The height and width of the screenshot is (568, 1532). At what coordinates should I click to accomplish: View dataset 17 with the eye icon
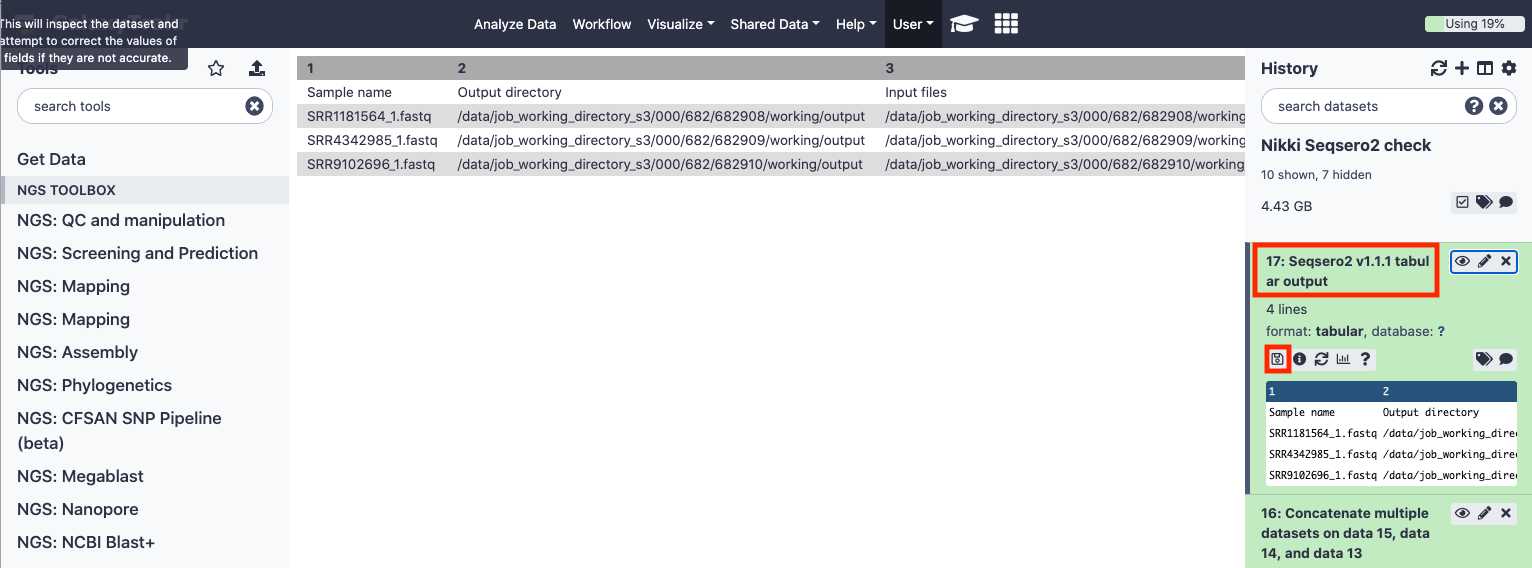point(1462,261)
